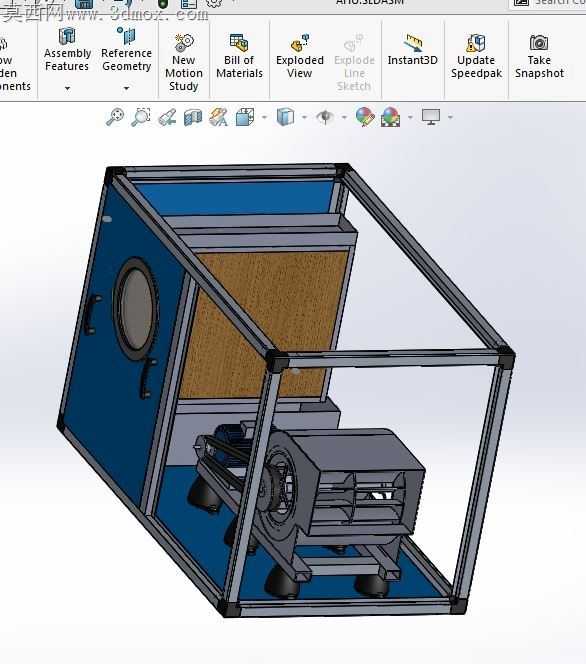This screenshot has height=664, width=586.
Task: Toggle the Section View tool
Action: 193,117
